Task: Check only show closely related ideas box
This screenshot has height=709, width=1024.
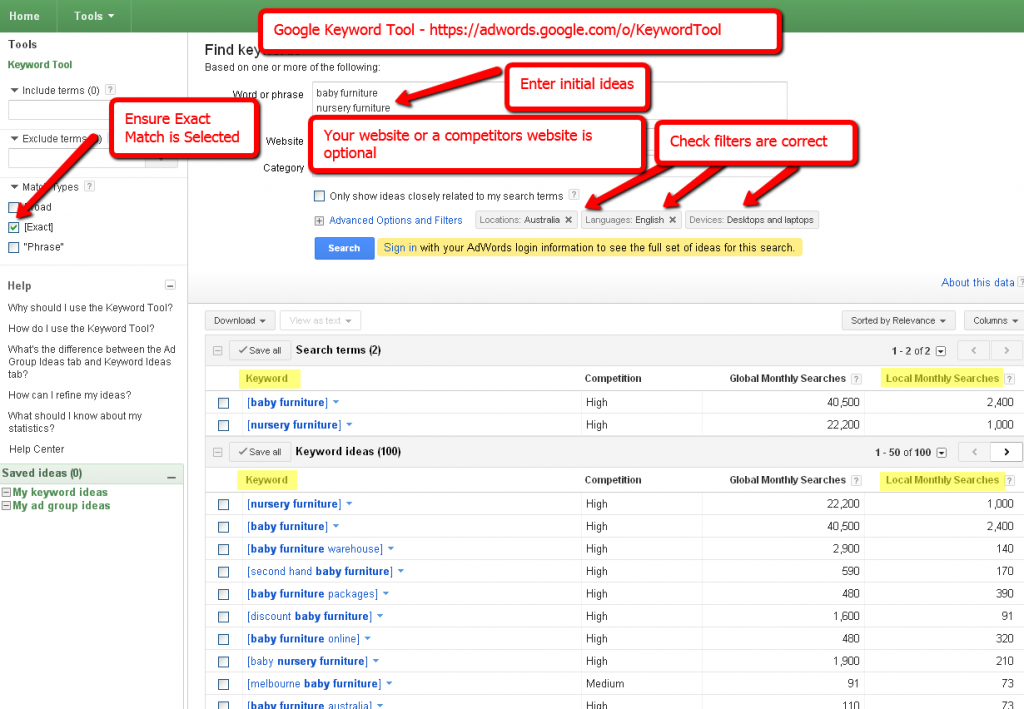Action: (x=319, y=197)
